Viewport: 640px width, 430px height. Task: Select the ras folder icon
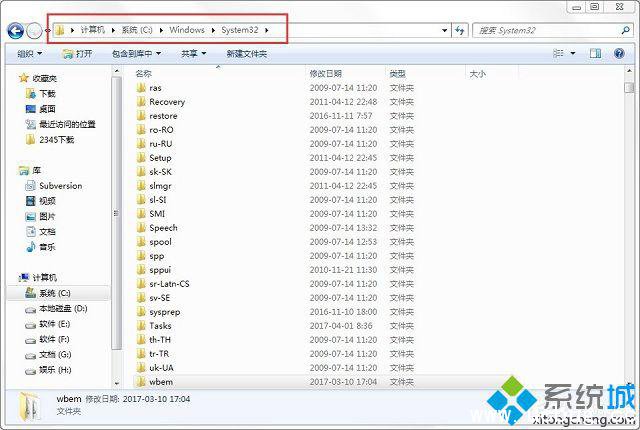coord(141,88)
